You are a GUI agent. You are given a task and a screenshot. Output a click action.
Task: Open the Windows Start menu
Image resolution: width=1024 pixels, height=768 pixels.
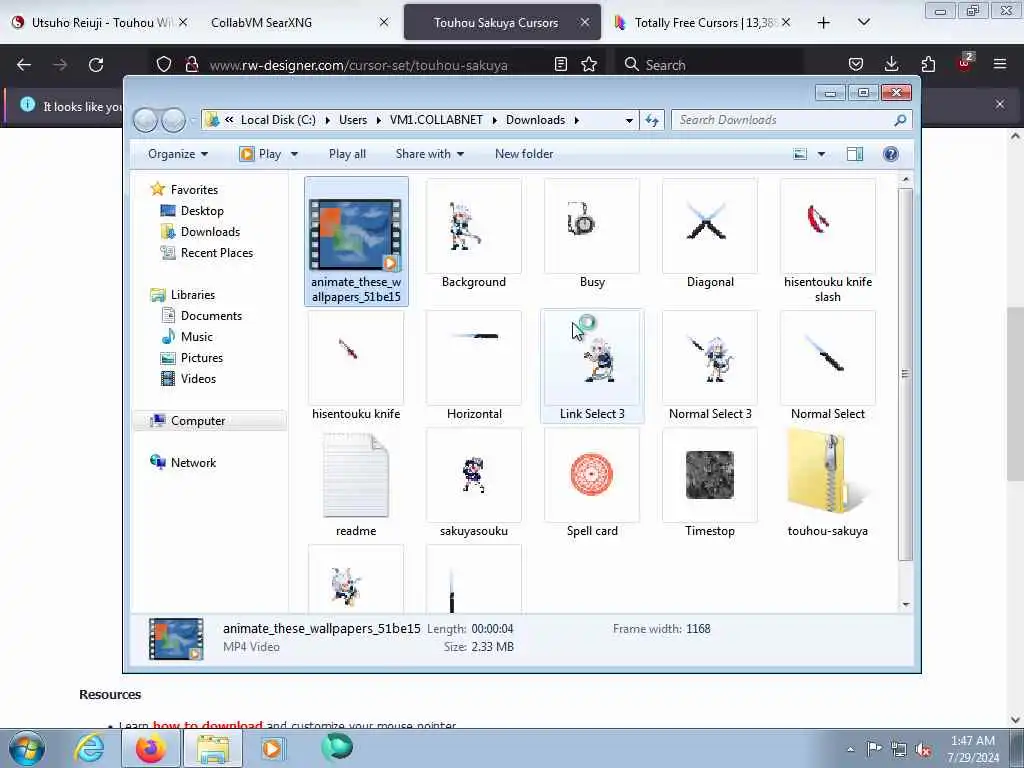pos(27,749)
